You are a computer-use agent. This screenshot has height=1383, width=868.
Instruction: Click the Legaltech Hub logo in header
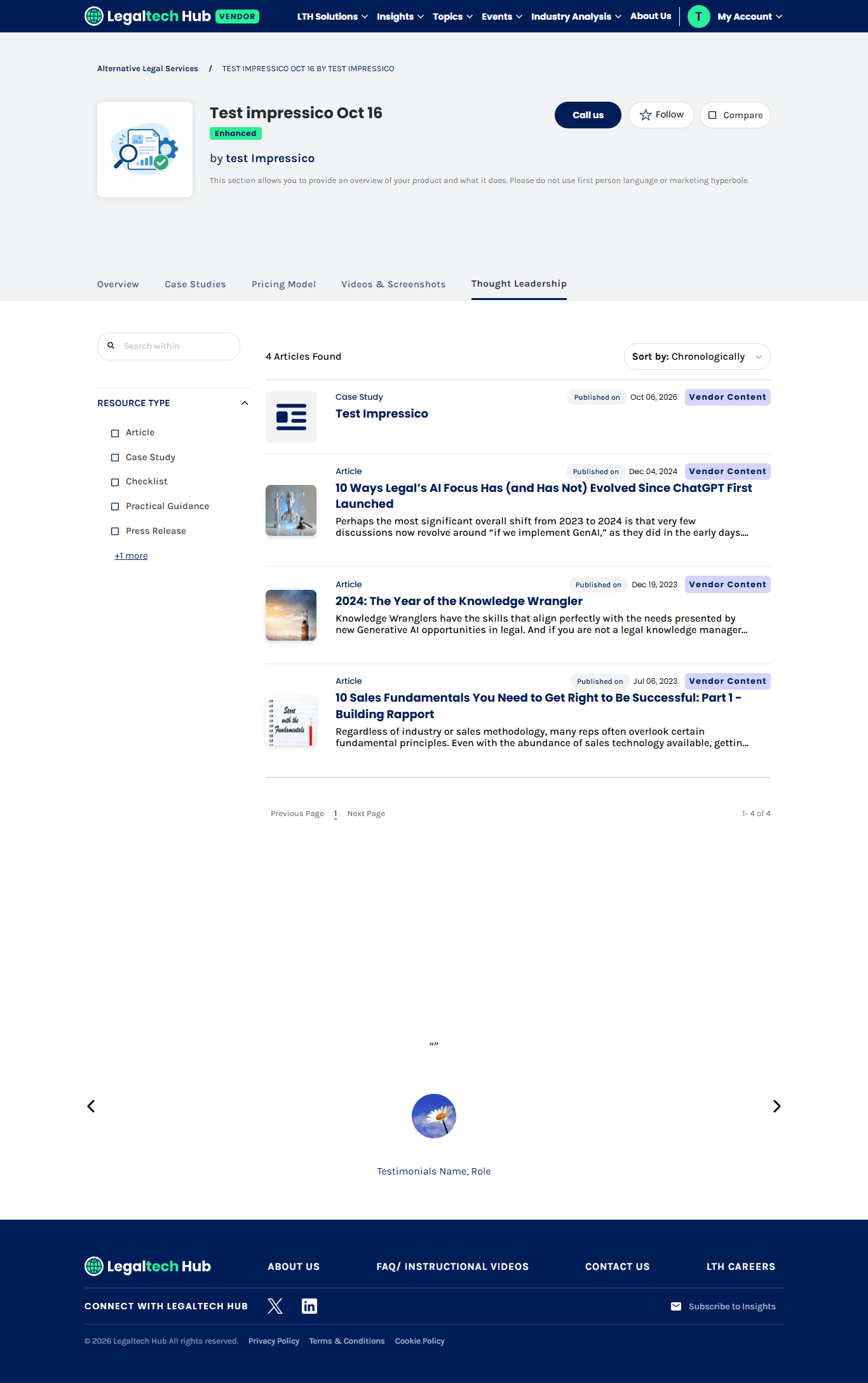147,16
